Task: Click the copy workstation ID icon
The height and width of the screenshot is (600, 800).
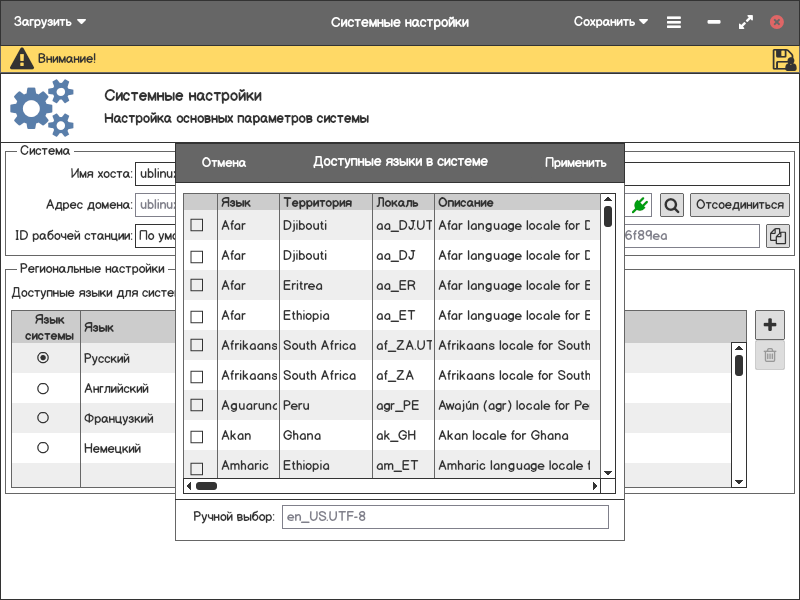Action: coord(778,236)
